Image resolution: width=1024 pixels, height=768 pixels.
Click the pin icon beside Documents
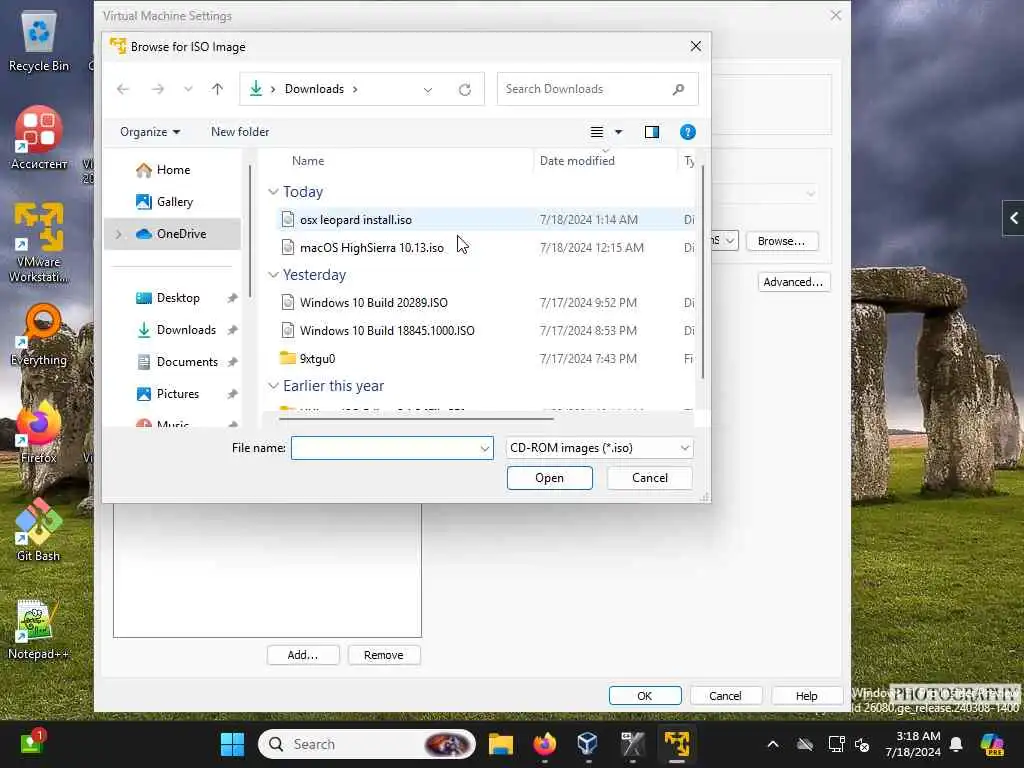232,362
